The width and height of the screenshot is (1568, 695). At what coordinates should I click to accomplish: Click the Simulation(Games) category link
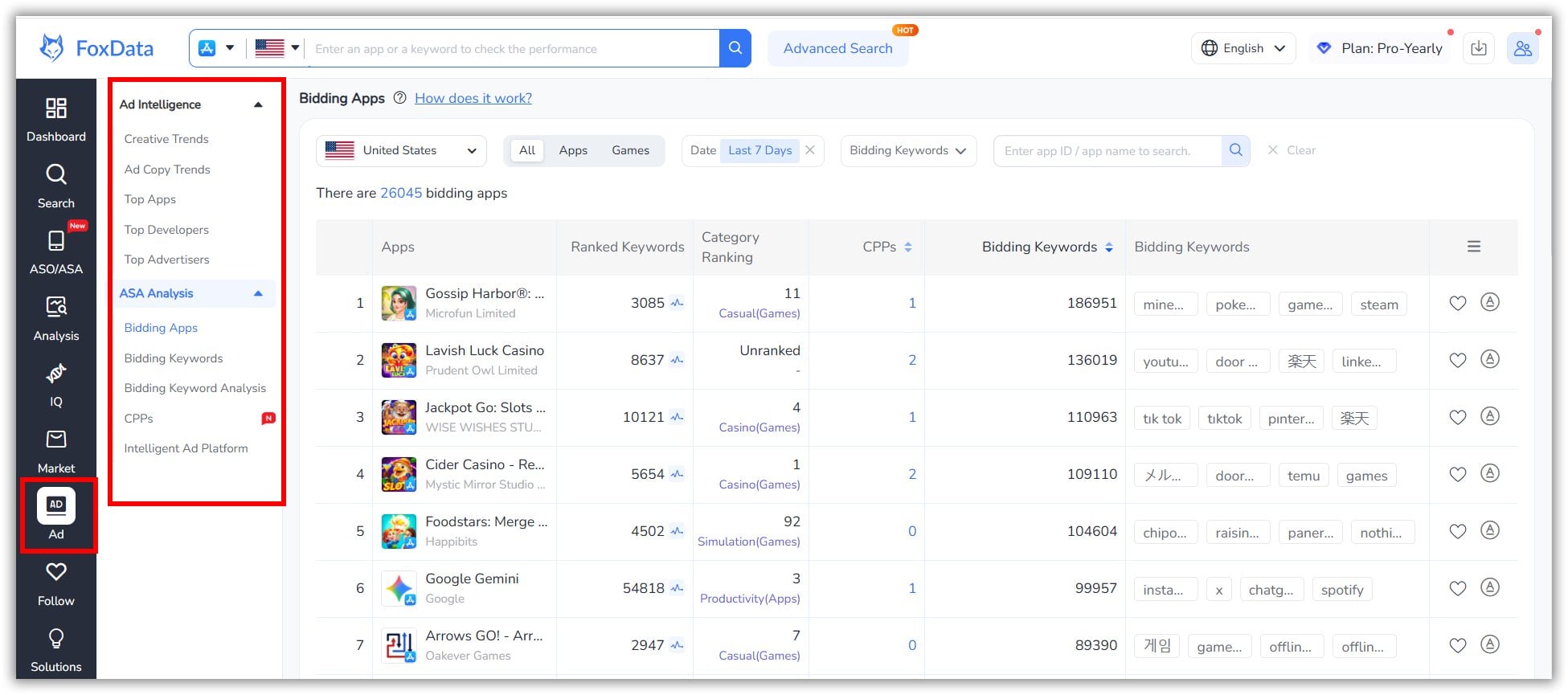pyautogui.click(x=749, y=542)
